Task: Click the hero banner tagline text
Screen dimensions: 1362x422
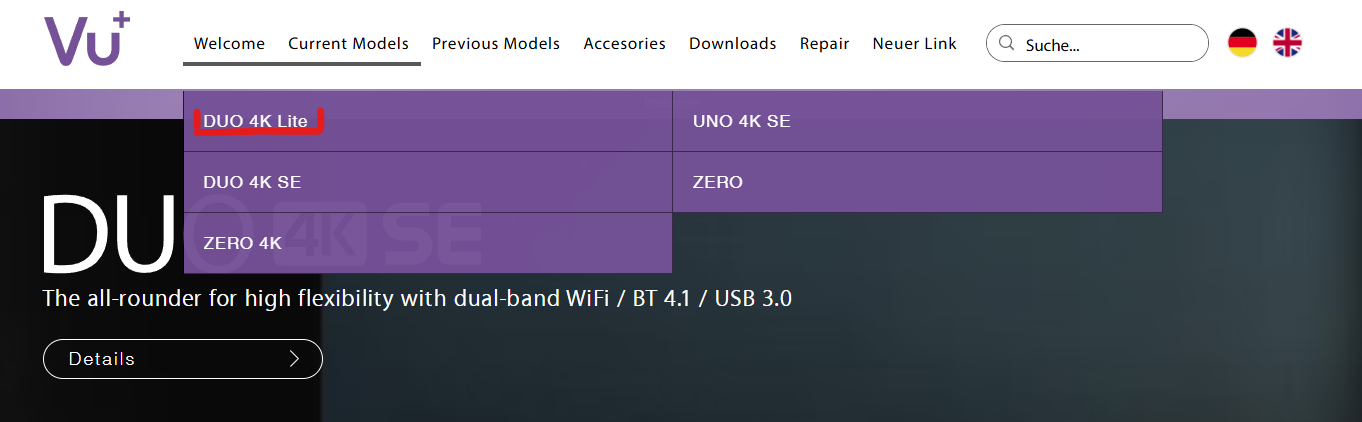Action: (x=417, y=298)
